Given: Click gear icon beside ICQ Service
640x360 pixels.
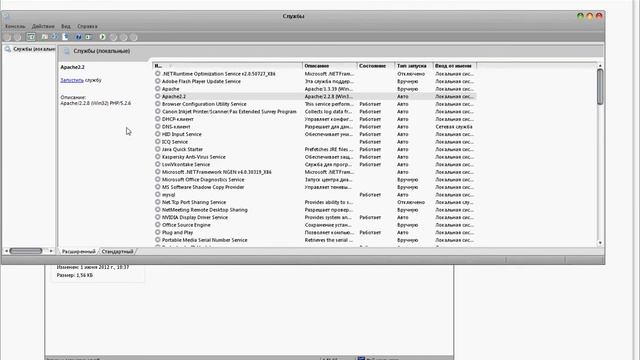Looking at the screenshot, I should point(158,142).
